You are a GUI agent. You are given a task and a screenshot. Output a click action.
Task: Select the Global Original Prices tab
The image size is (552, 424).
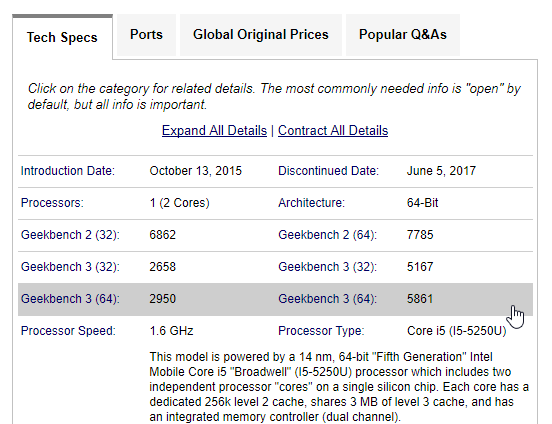coord(261,35)
